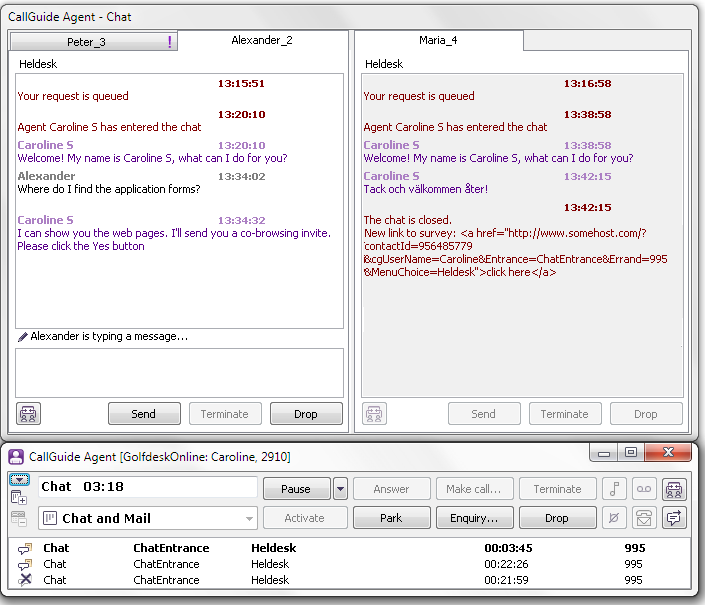
Task: Click the voicemail tape icon
Action: 644,489
